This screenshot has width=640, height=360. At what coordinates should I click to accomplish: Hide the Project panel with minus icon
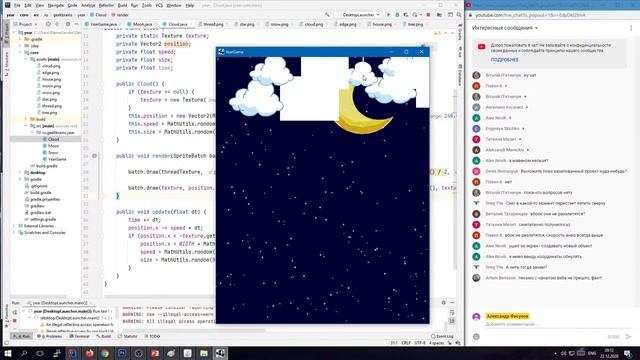(76, 24)
